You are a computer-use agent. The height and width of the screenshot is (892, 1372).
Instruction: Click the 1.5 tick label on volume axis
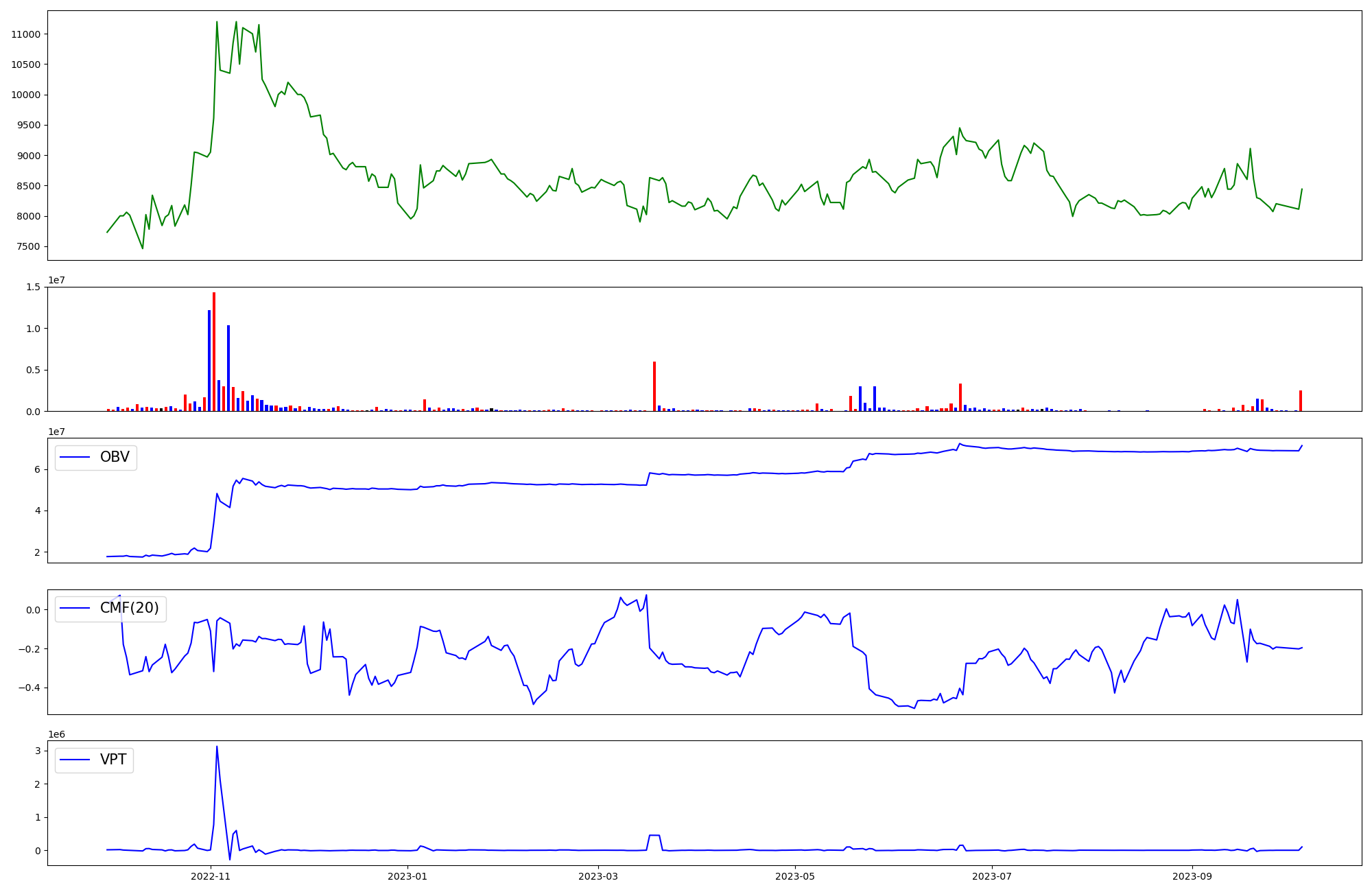pos(34,287)
